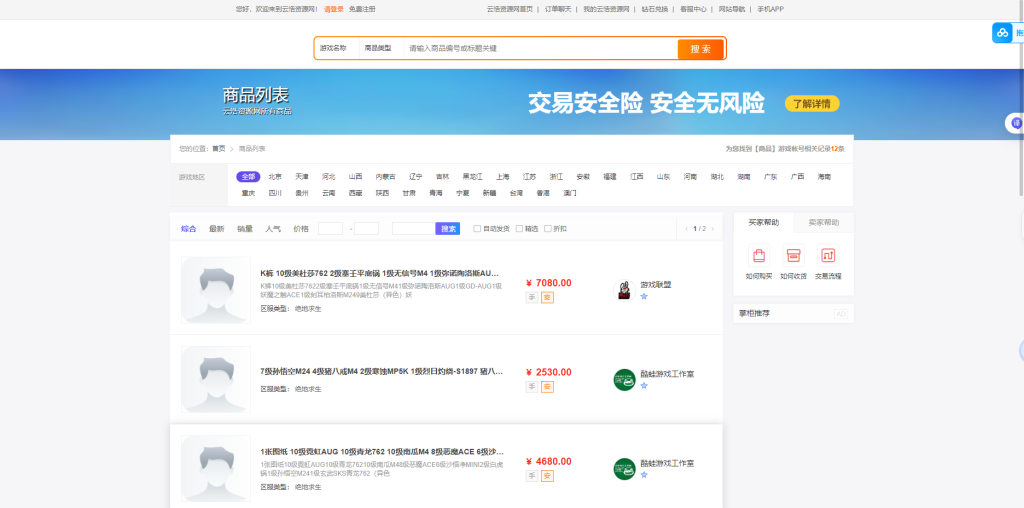Click 首页 in the breadcrumb
The height and width of the screenshot is (508, 1024).
[x=219, y=149]
